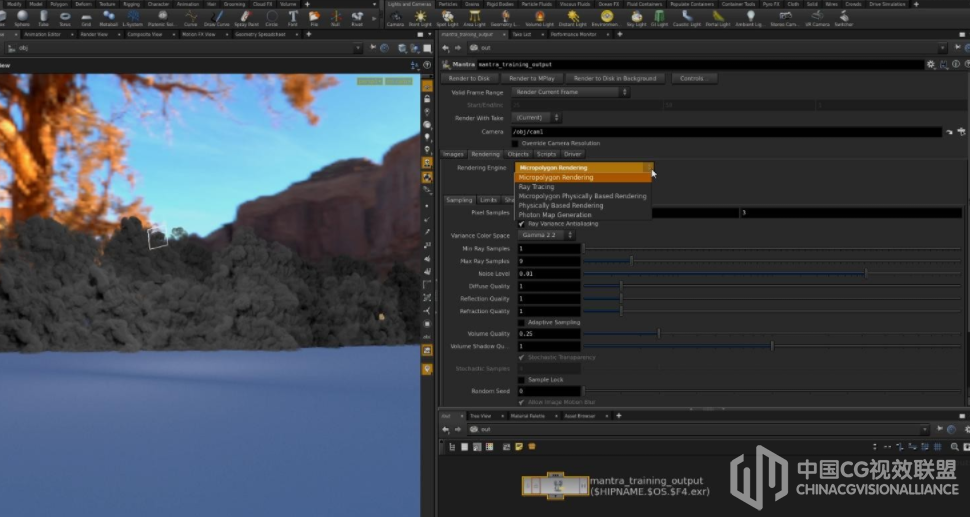Add an Ambient Light from the shelf
The height and width of the screenshot is (517, 970).
point(750,18)
